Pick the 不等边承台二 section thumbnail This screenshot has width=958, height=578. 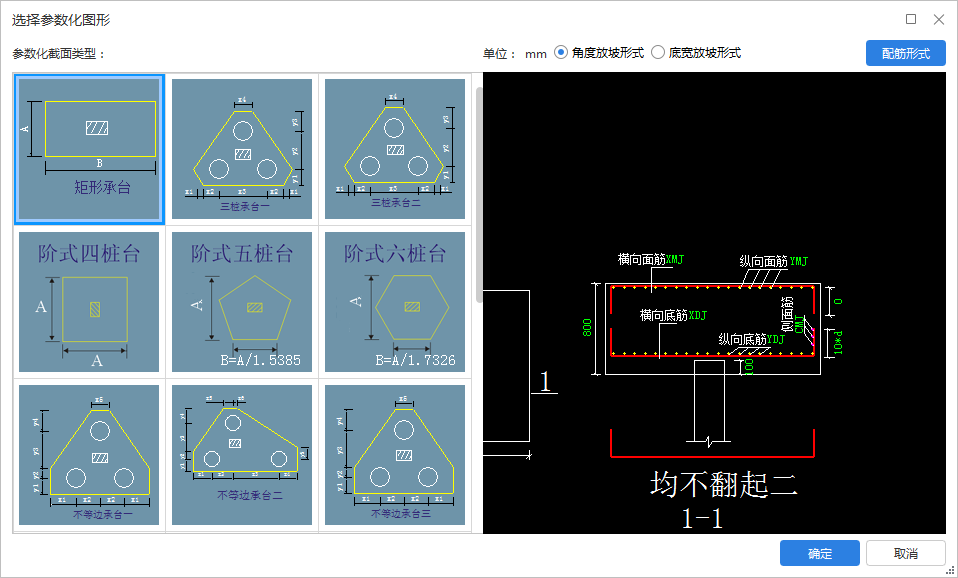tap(242, 455)
